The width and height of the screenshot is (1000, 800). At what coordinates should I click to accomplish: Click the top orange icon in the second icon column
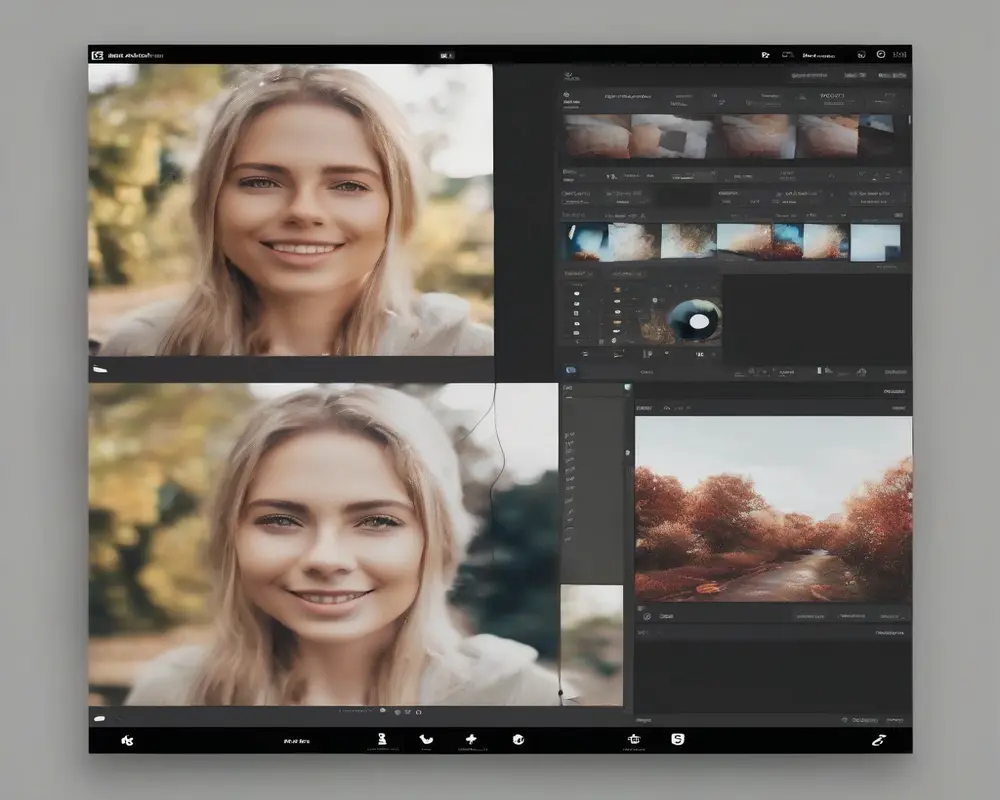coord(617,290)
